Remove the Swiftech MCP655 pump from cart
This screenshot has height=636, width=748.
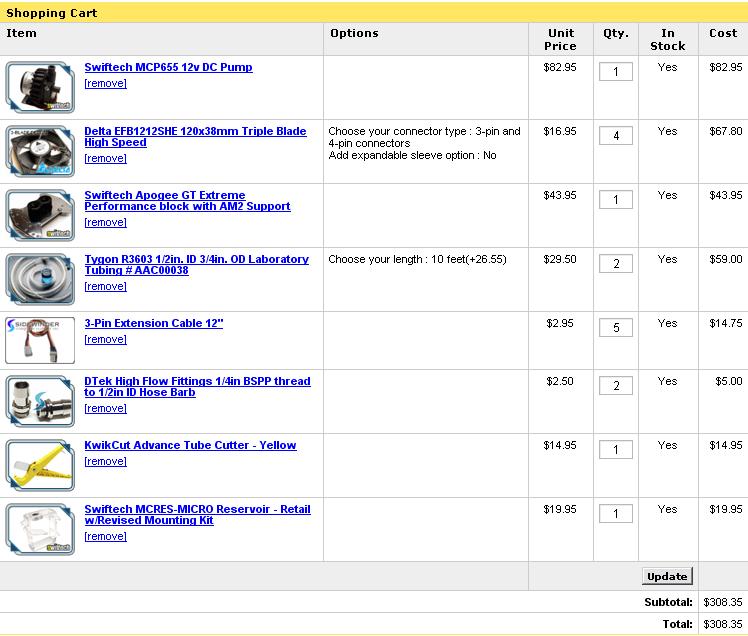105,83
